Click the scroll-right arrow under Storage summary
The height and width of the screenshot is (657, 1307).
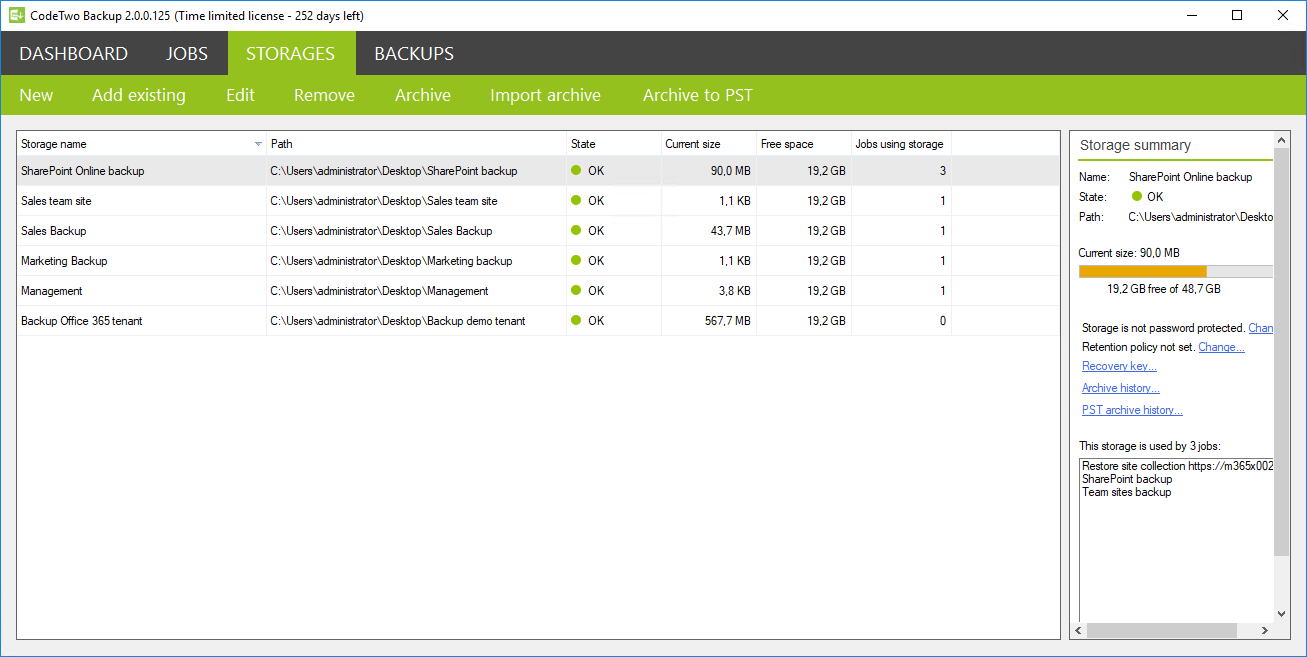click(1265, 631)
